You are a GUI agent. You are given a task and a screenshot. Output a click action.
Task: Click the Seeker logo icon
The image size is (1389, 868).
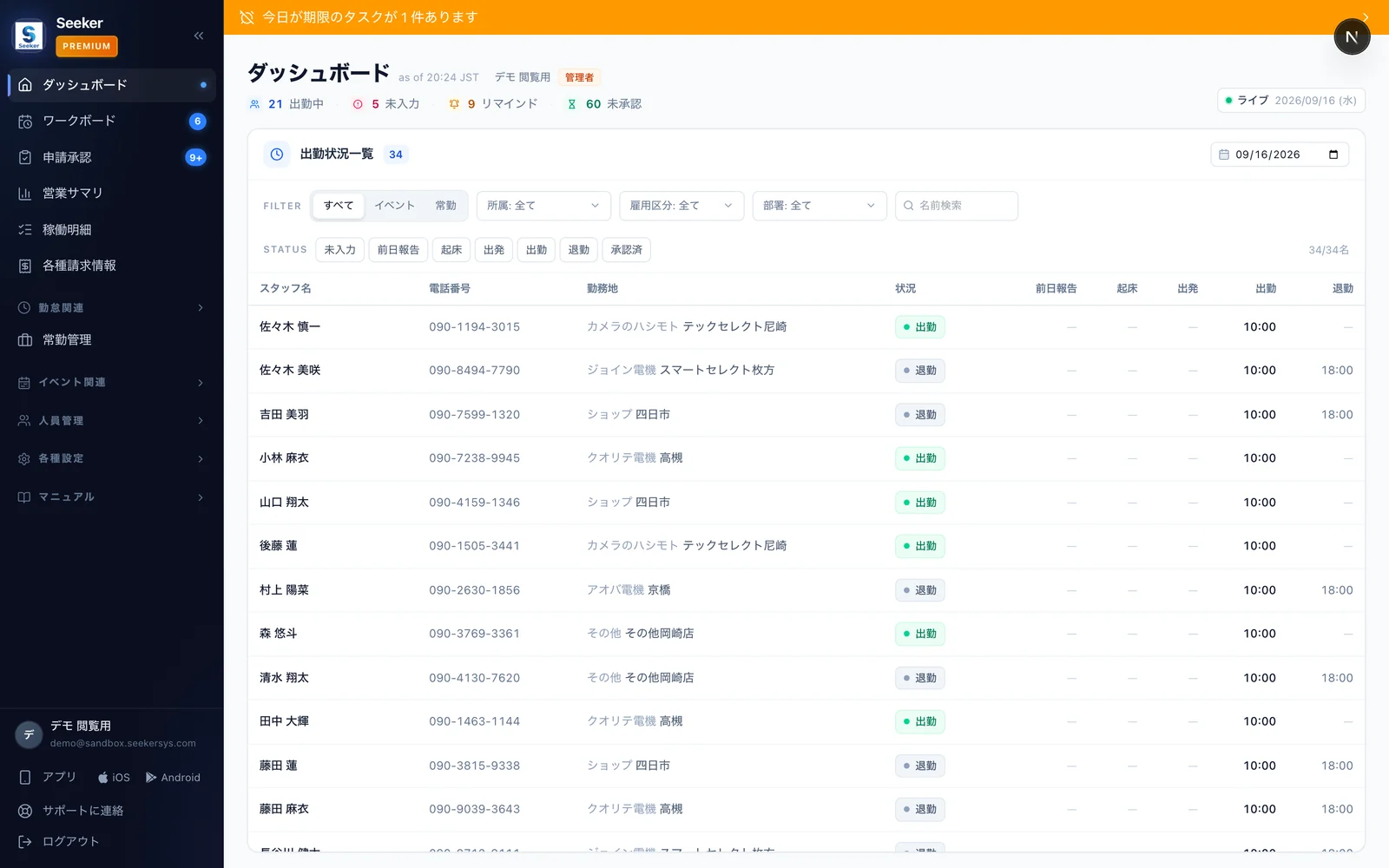click(29, 36)
